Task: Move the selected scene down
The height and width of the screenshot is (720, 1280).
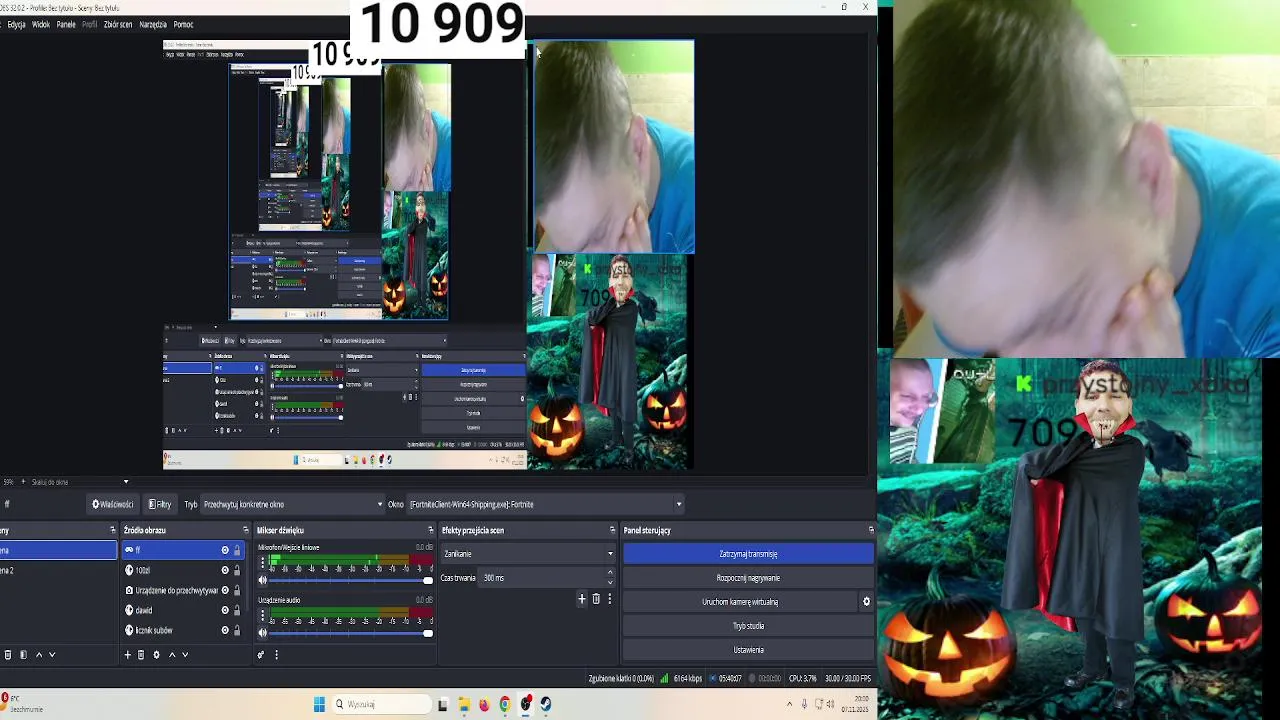Action: [52, 655]
